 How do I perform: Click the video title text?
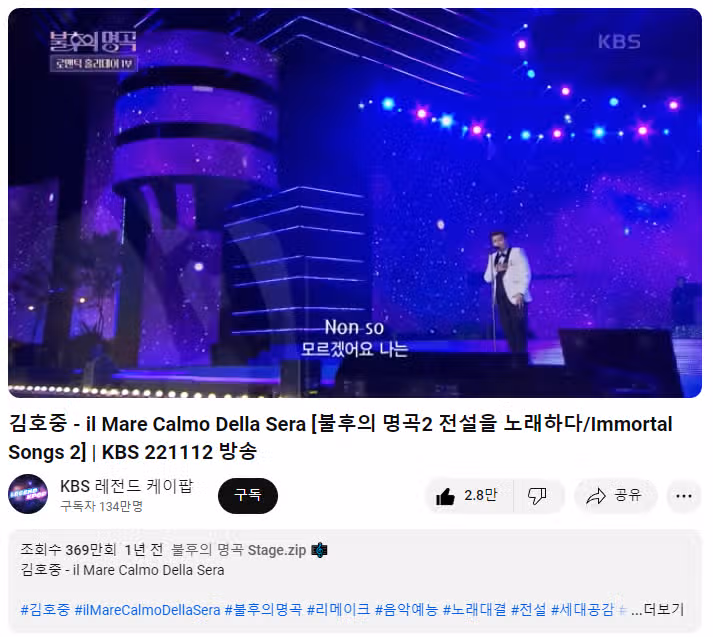click(x=340, y=438)
